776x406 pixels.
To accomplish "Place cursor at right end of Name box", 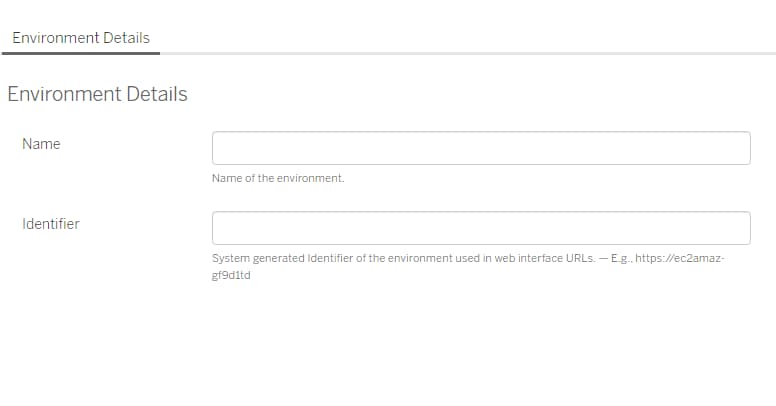I will click(x=745, y=148).
